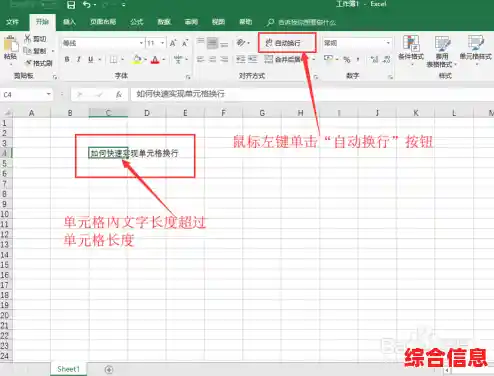Add a new sheet with plus icon

tap(109, 369)
